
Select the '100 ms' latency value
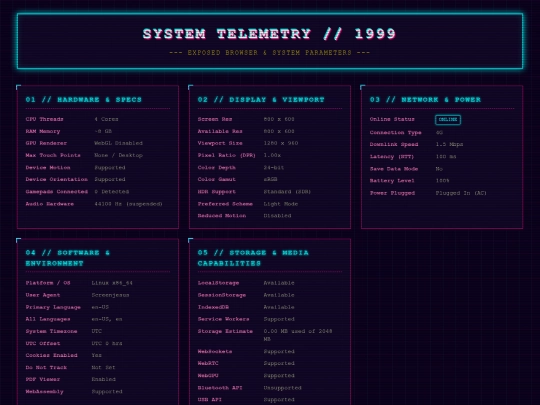click(x=446, y=157)
